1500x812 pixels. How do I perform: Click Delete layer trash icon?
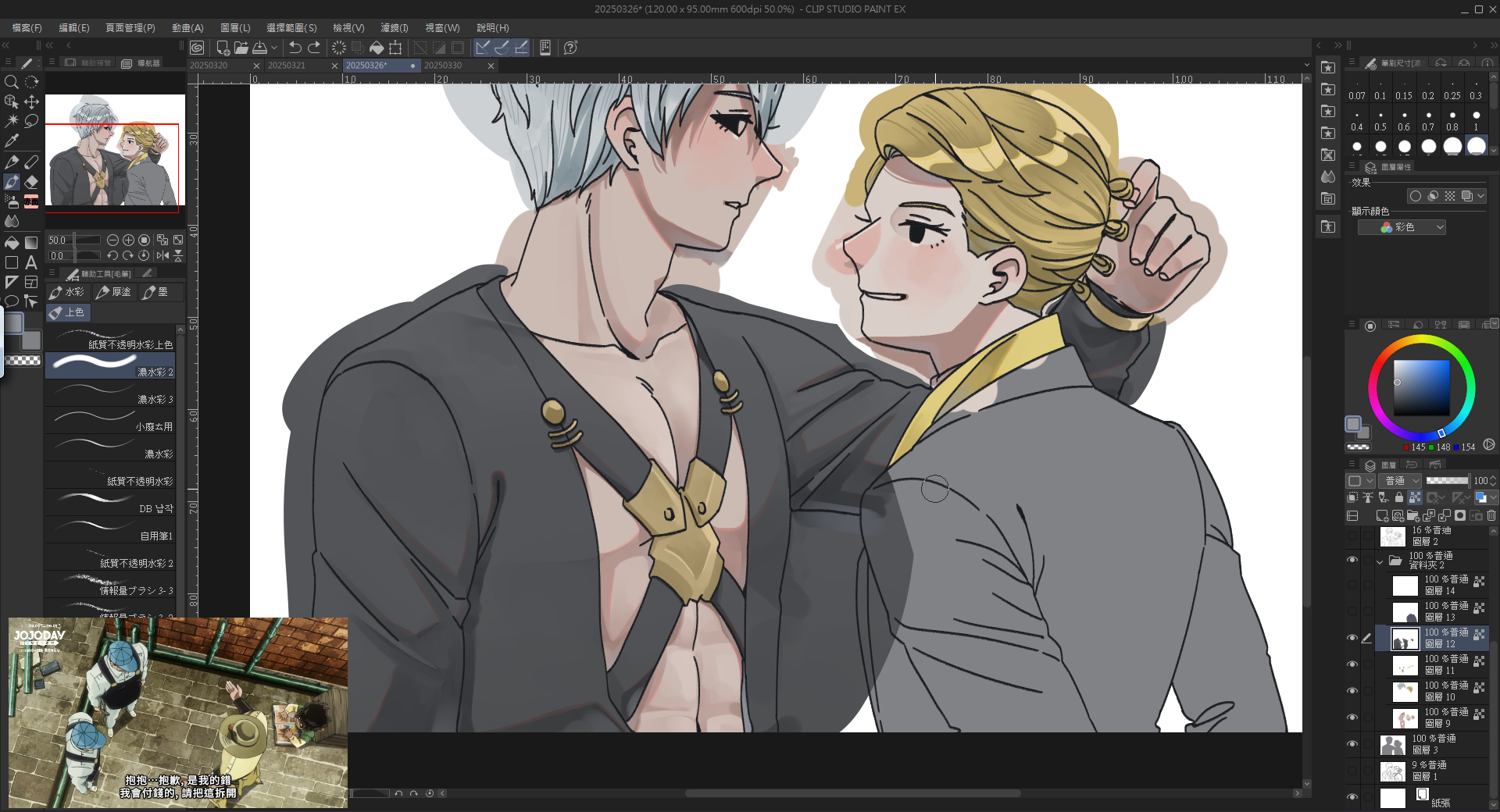[1491, 516]
